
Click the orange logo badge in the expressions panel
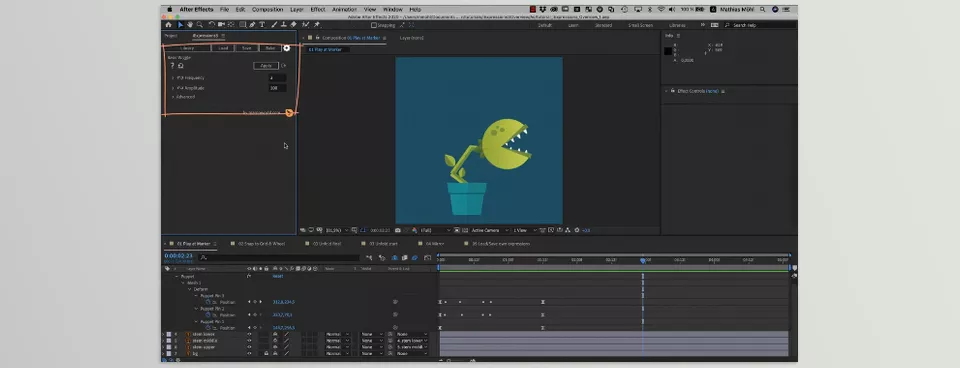coord(289,113)
